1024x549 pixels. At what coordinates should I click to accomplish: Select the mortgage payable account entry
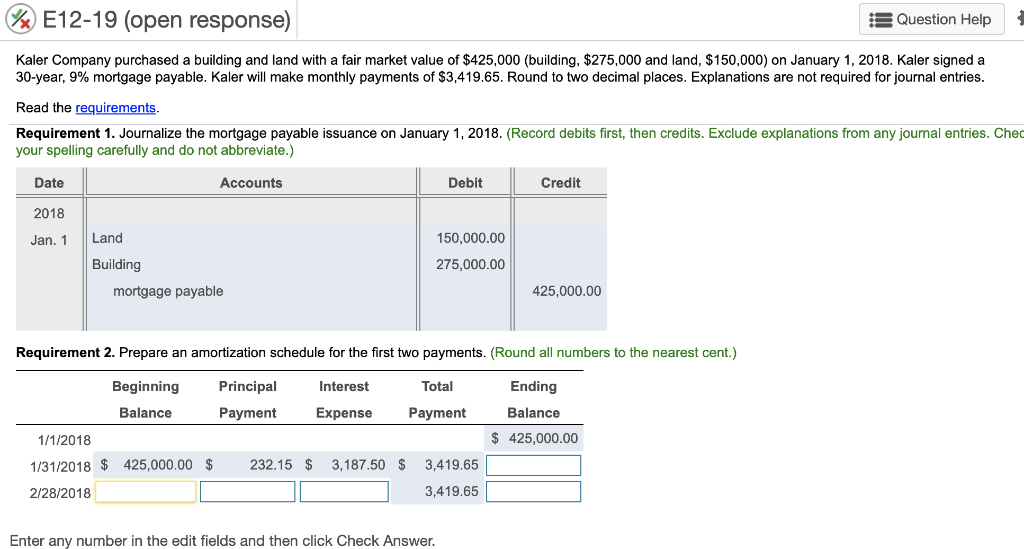click(168, 291)
